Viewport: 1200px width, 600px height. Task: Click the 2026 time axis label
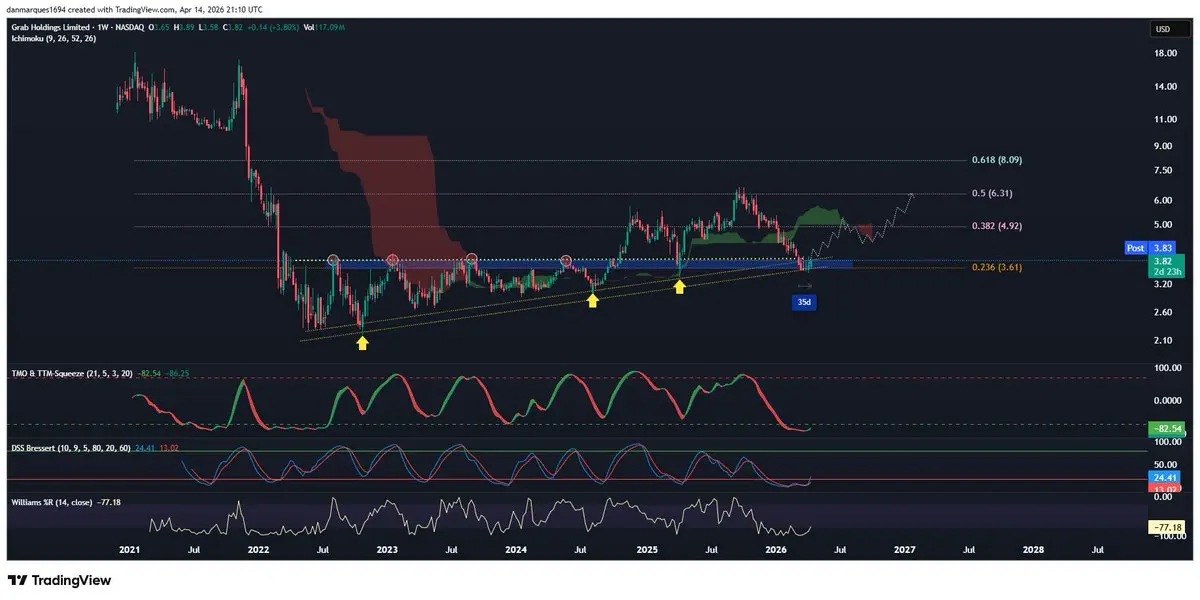775,550
